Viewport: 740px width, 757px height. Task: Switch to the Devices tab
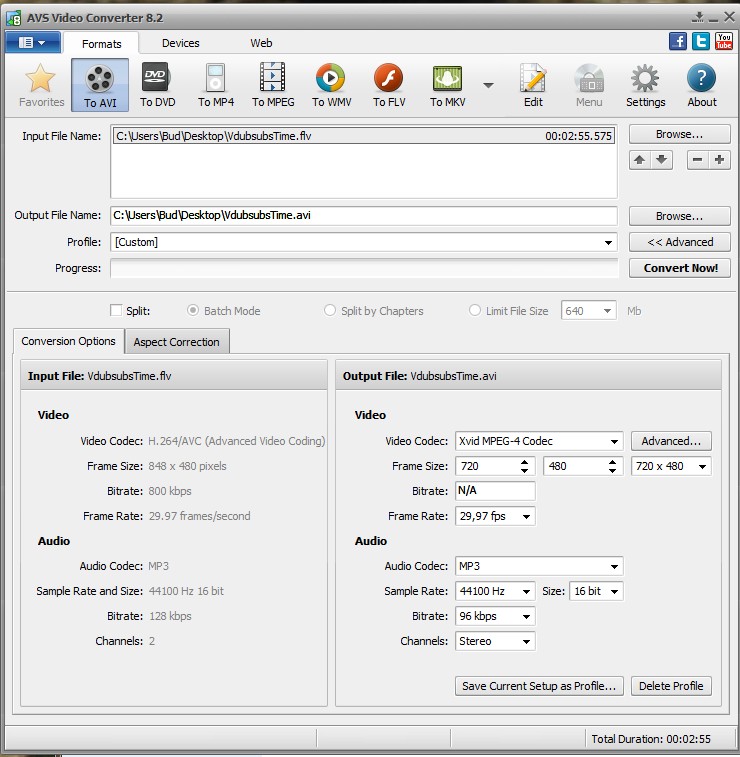pyautogui.click(x=181, y=43)
